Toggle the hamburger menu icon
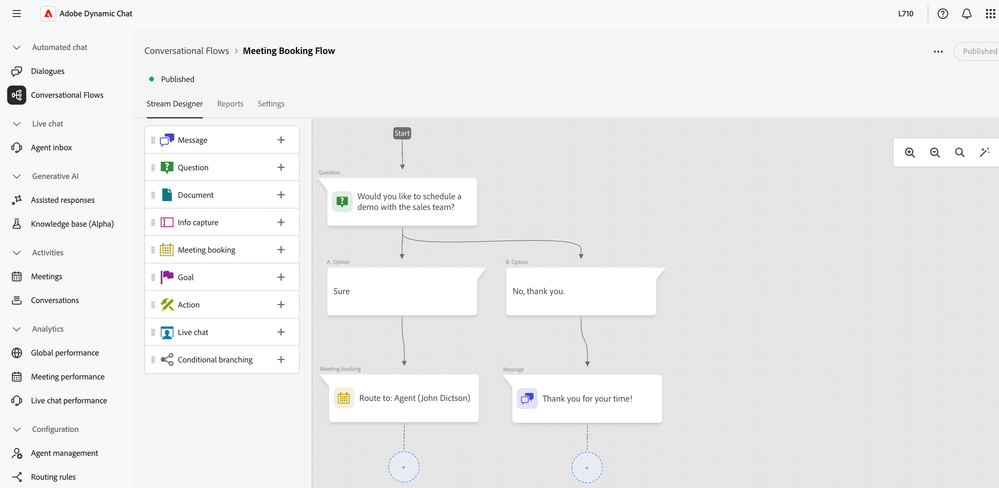Viewport: 999px width, 488px height. click(x=16, y=14)
